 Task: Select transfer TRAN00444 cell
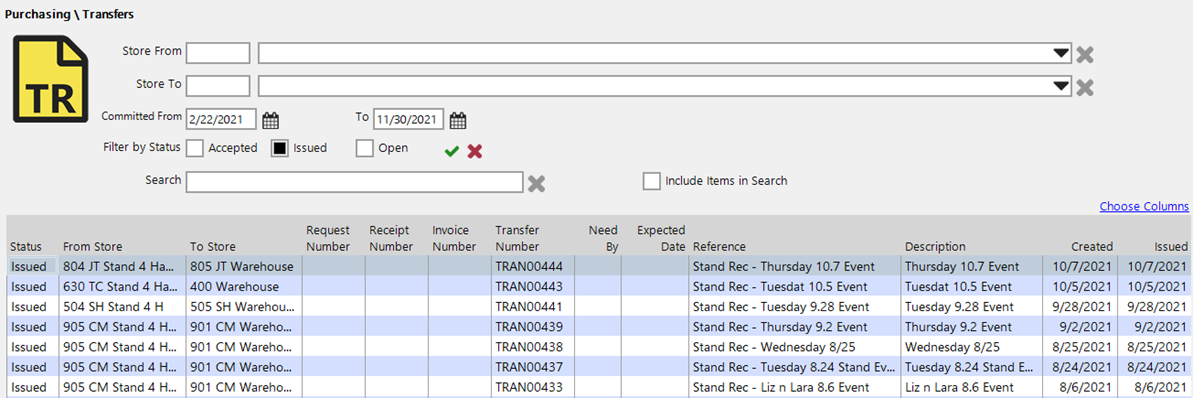coord(533,266)
